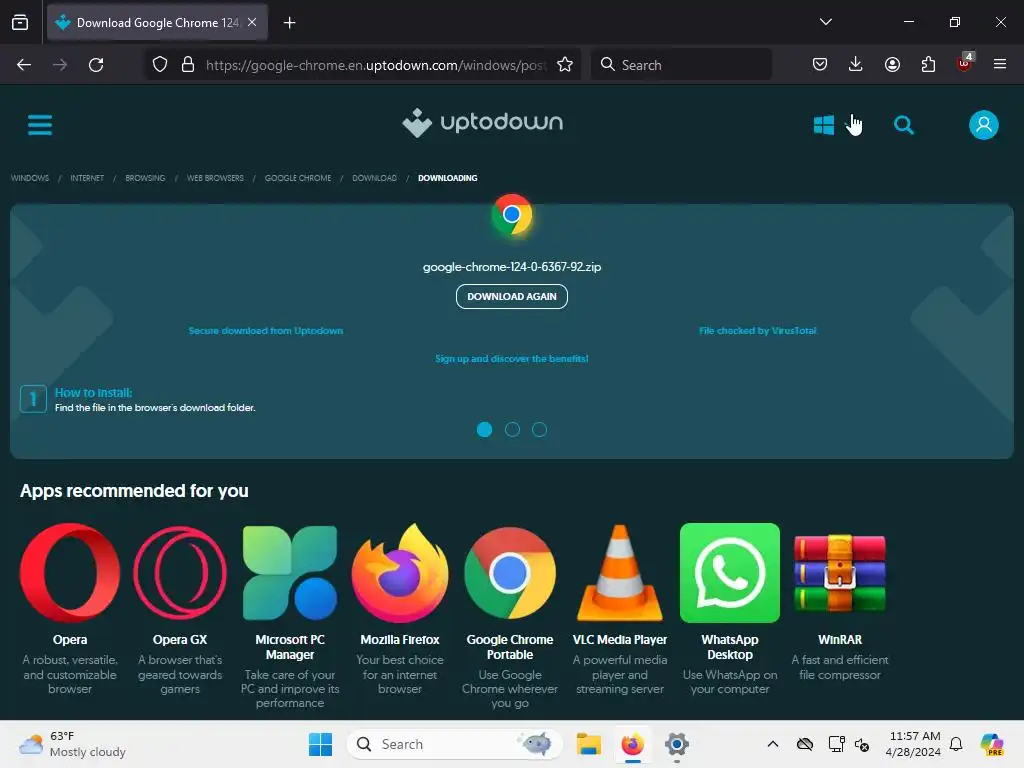The image size is (1024, 768).
Task: Click the address bar URL
Action: pos(376,65)
